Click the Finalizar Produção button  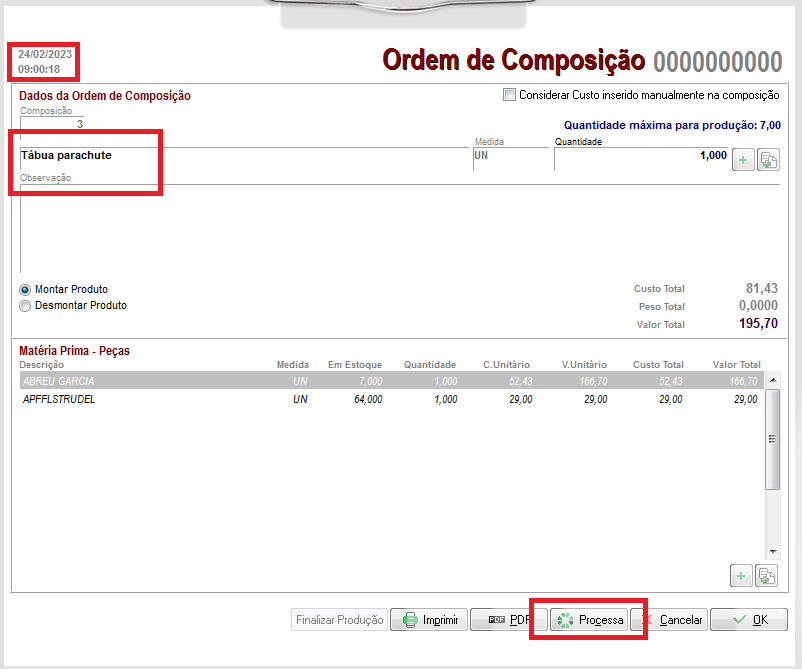tap(339, 620)
